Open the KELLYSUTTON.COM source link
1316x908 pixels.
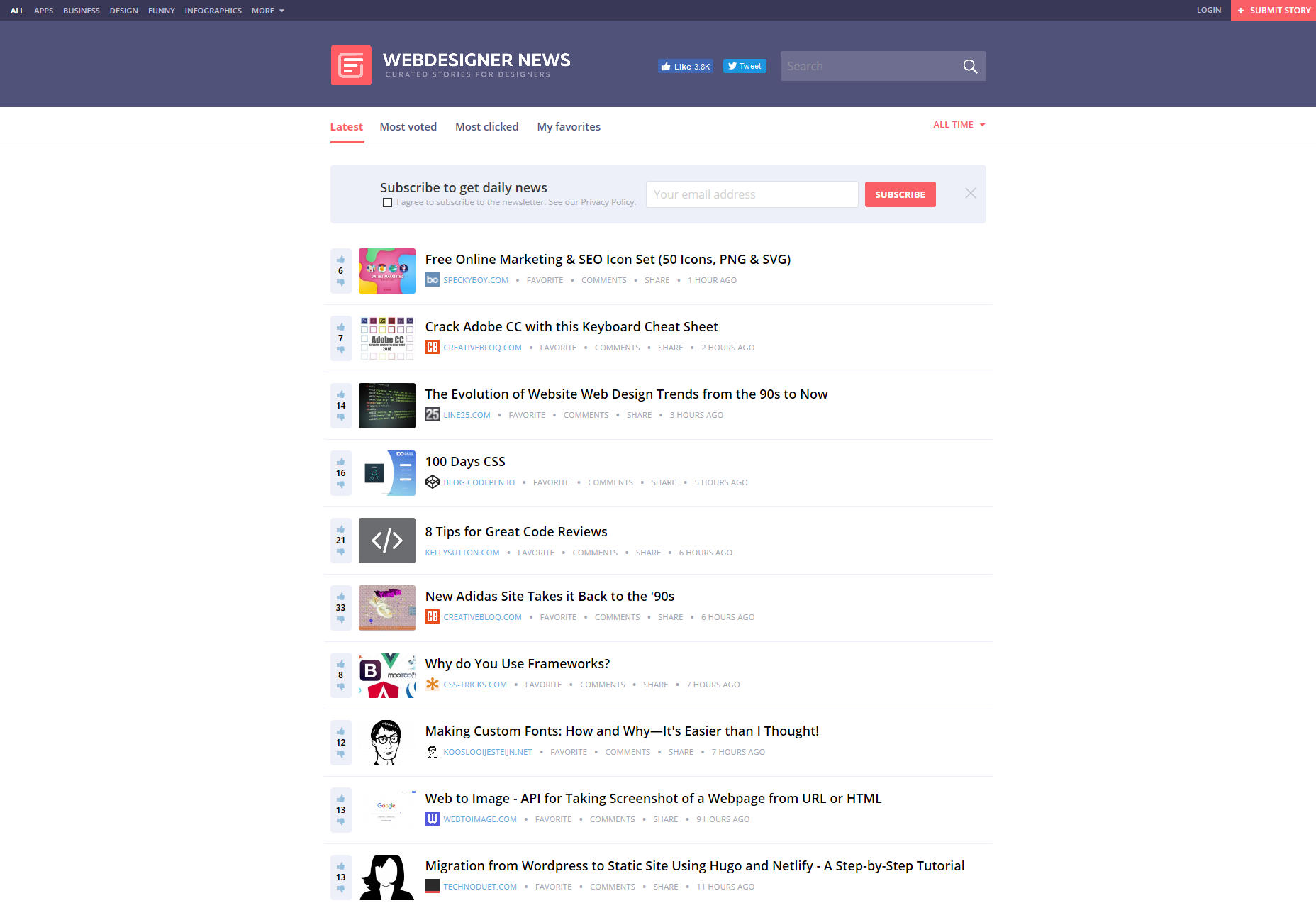(x=462, y=553)
